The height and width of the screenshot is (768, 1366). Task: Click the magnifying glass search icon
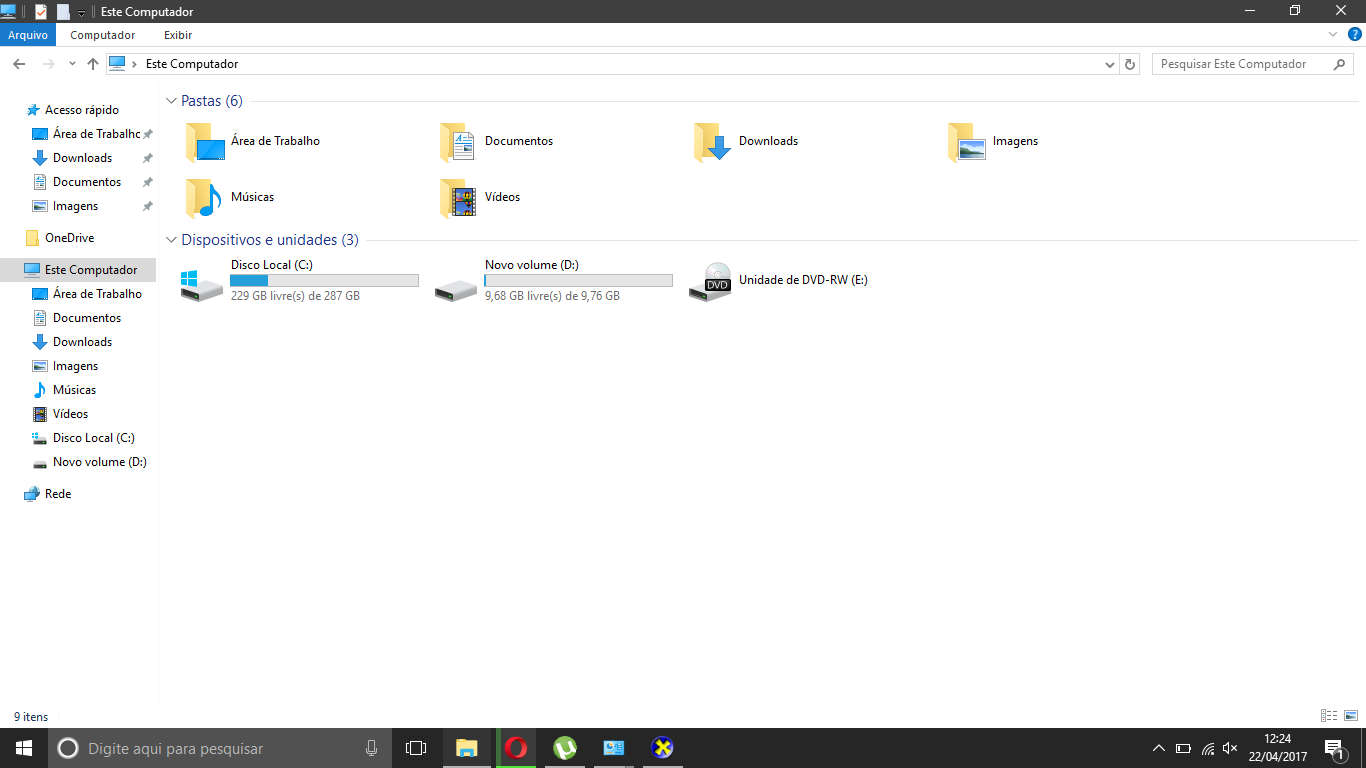(1340, 64)
